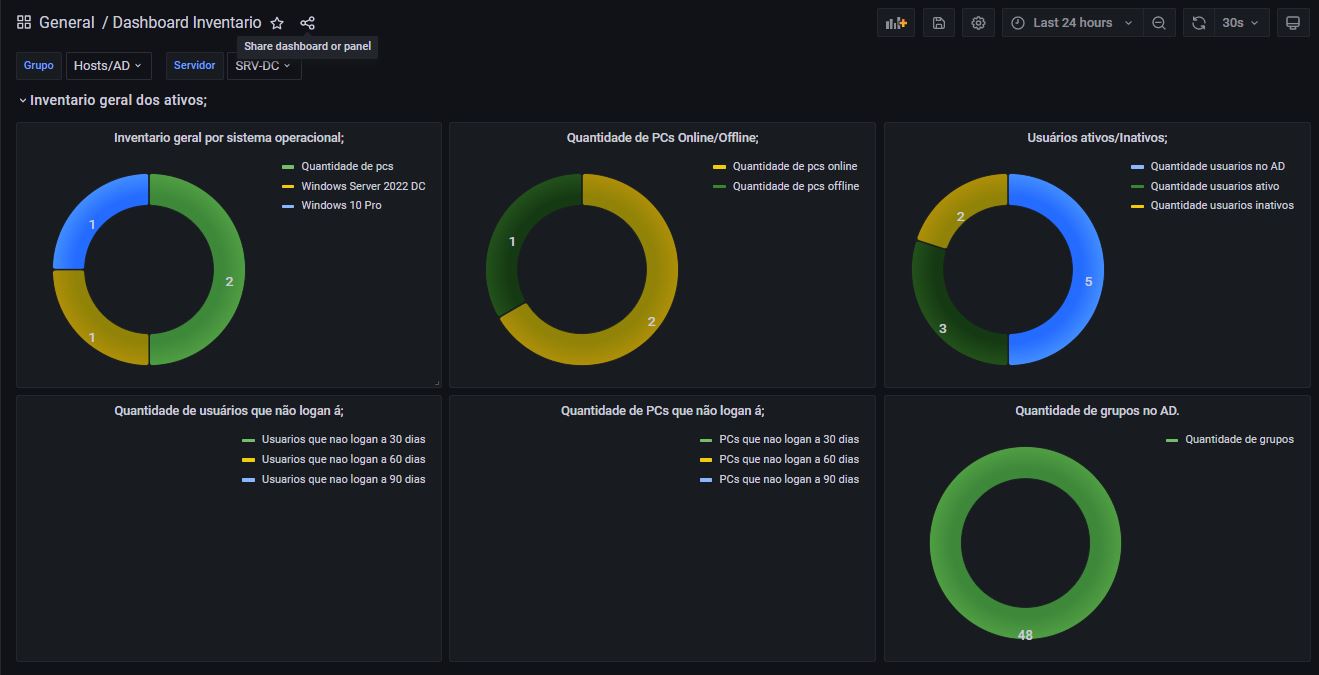Save the dashboard with the disk icon
Image resolution: width=1319 pixels, height=675 pixels.
pyautogui.click(x=938, y=23)
